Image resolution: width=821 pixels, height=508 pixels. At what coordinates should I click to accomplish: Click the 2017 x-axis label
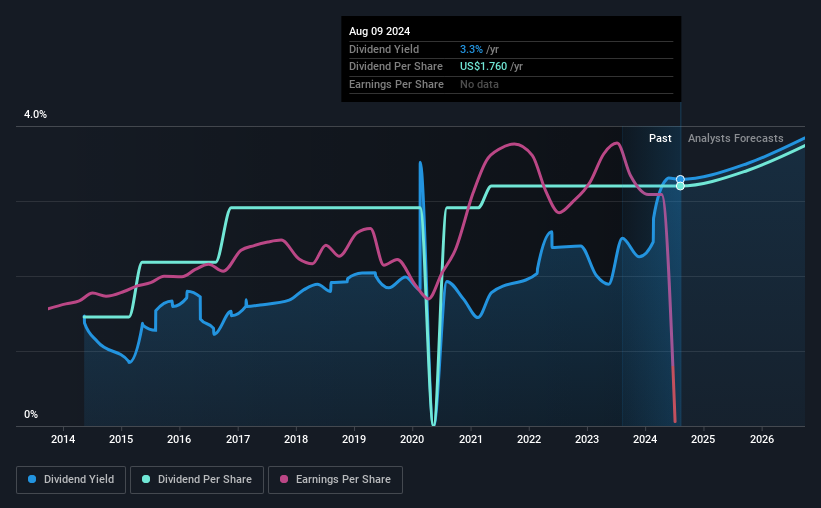(238, 439)
